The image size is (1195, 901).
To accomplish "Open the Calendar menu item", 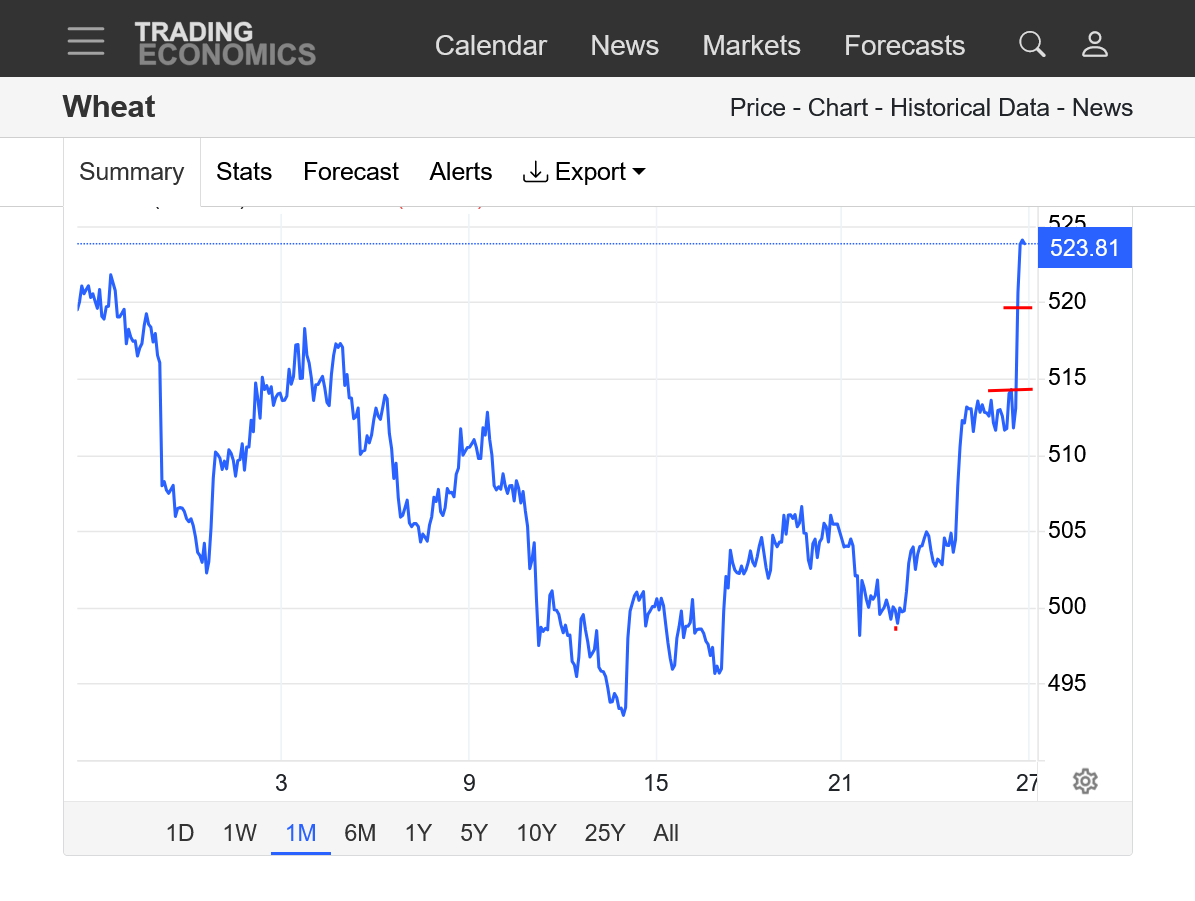I will click(x=491, y=46).
